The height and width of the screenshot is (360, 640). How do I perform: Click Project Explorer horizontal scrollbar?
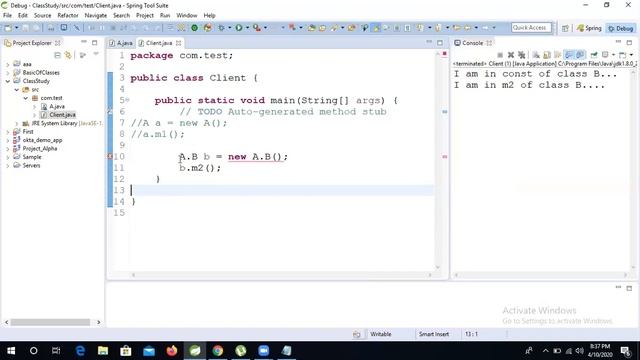point(50,322)
